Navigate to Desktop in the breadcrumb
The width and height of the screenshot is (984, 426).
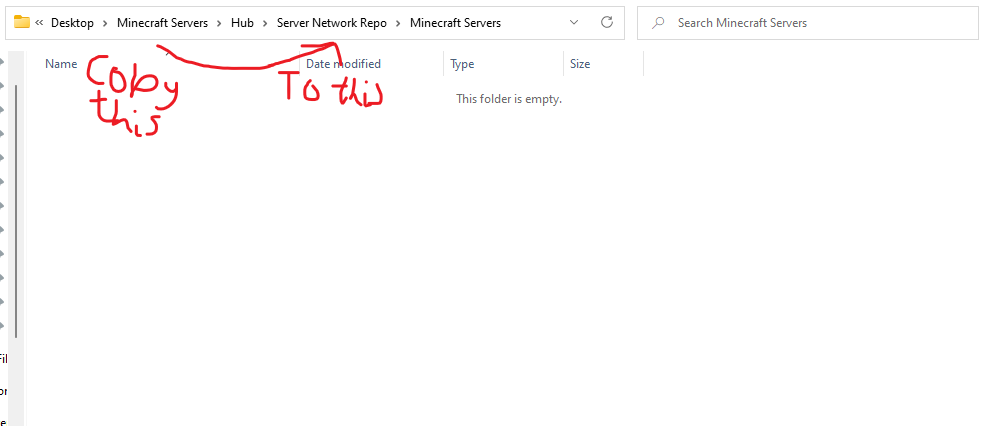[72, 23]
